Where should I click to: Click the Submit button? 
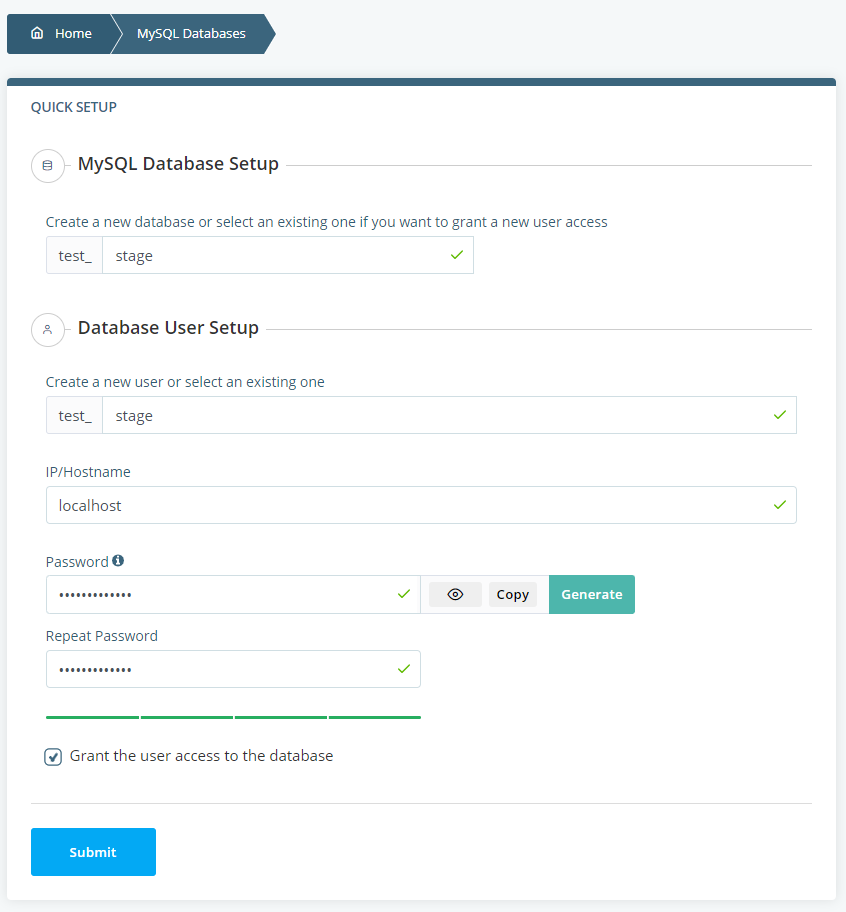click(93, 852)
